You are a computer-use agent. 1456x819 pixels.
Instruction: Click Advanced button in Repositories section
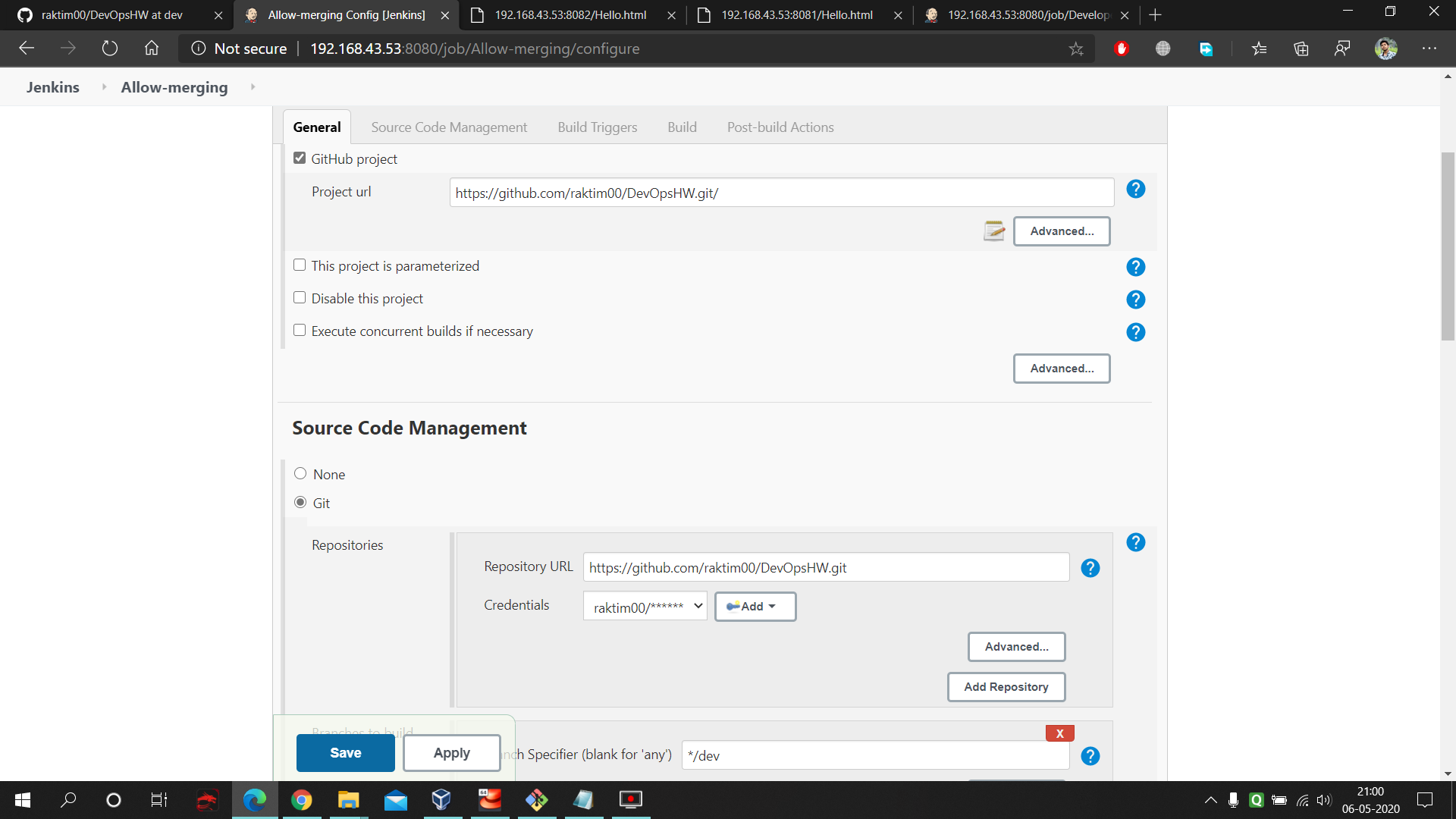pos(1016,646)
